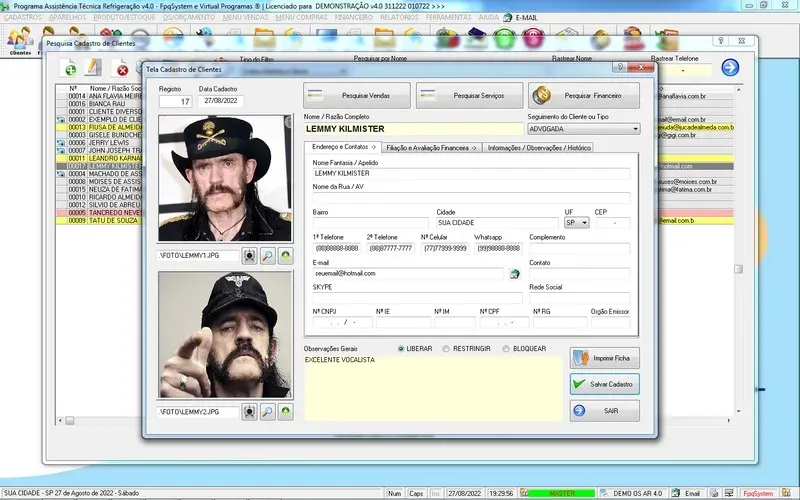The height and width of the screenshot is (500, 800).
Task: Click the red delete icon in client search
Action: [x=122, y=68]
